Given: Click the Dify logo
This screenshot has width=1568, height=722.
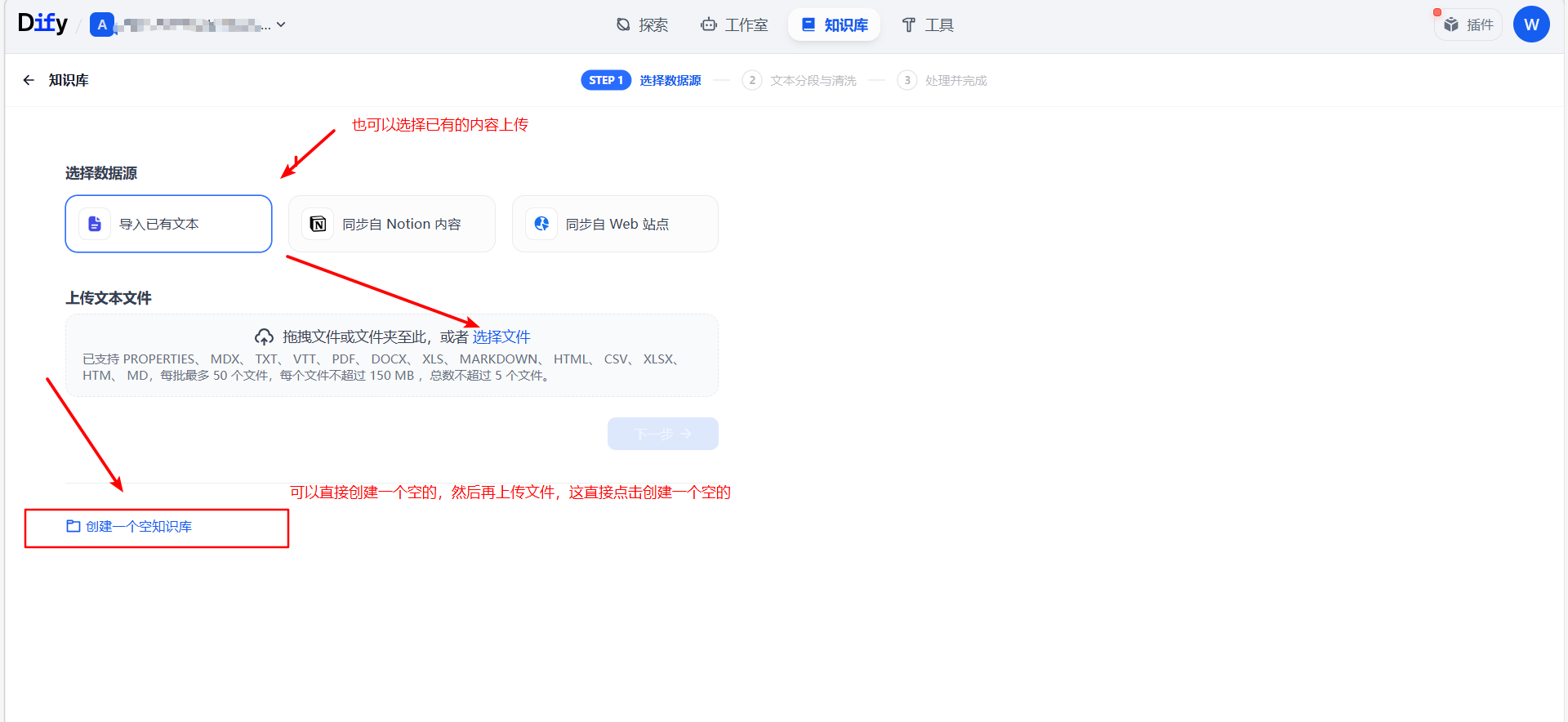Looking at the screenshot, I should (x=42, y=24).
